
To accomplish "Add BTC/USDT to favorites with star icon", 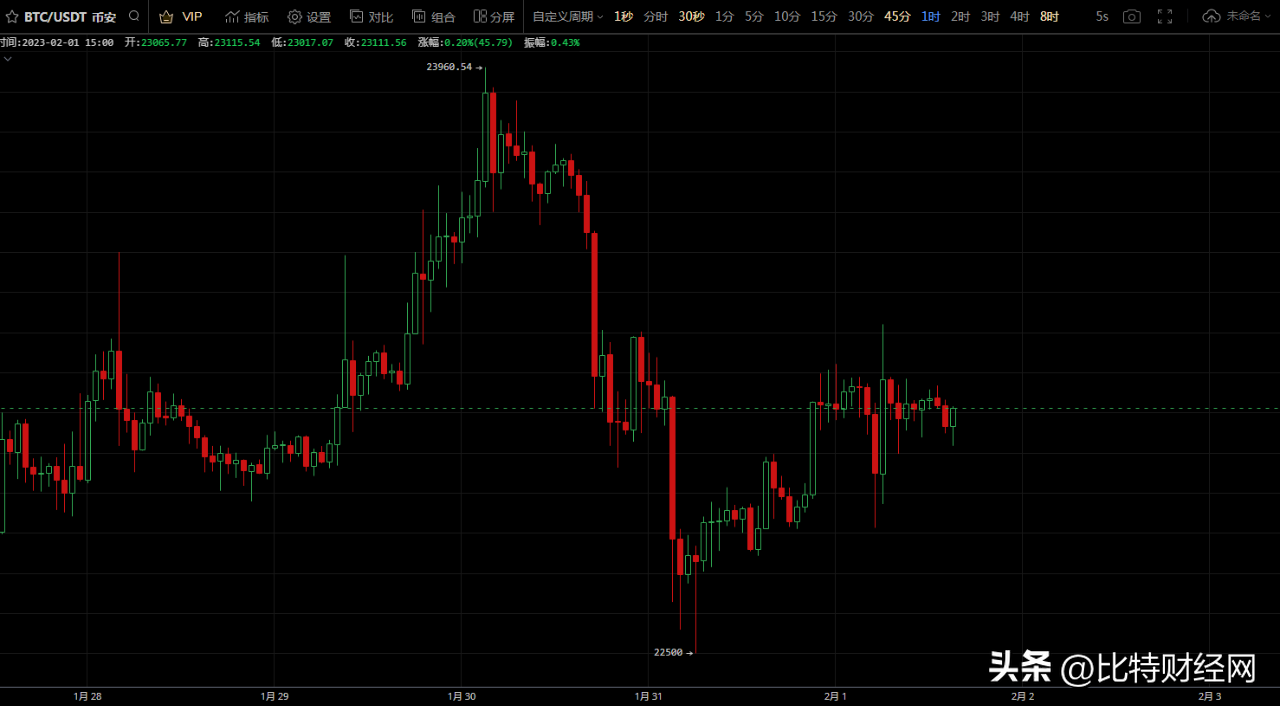I will pos(12,17).
